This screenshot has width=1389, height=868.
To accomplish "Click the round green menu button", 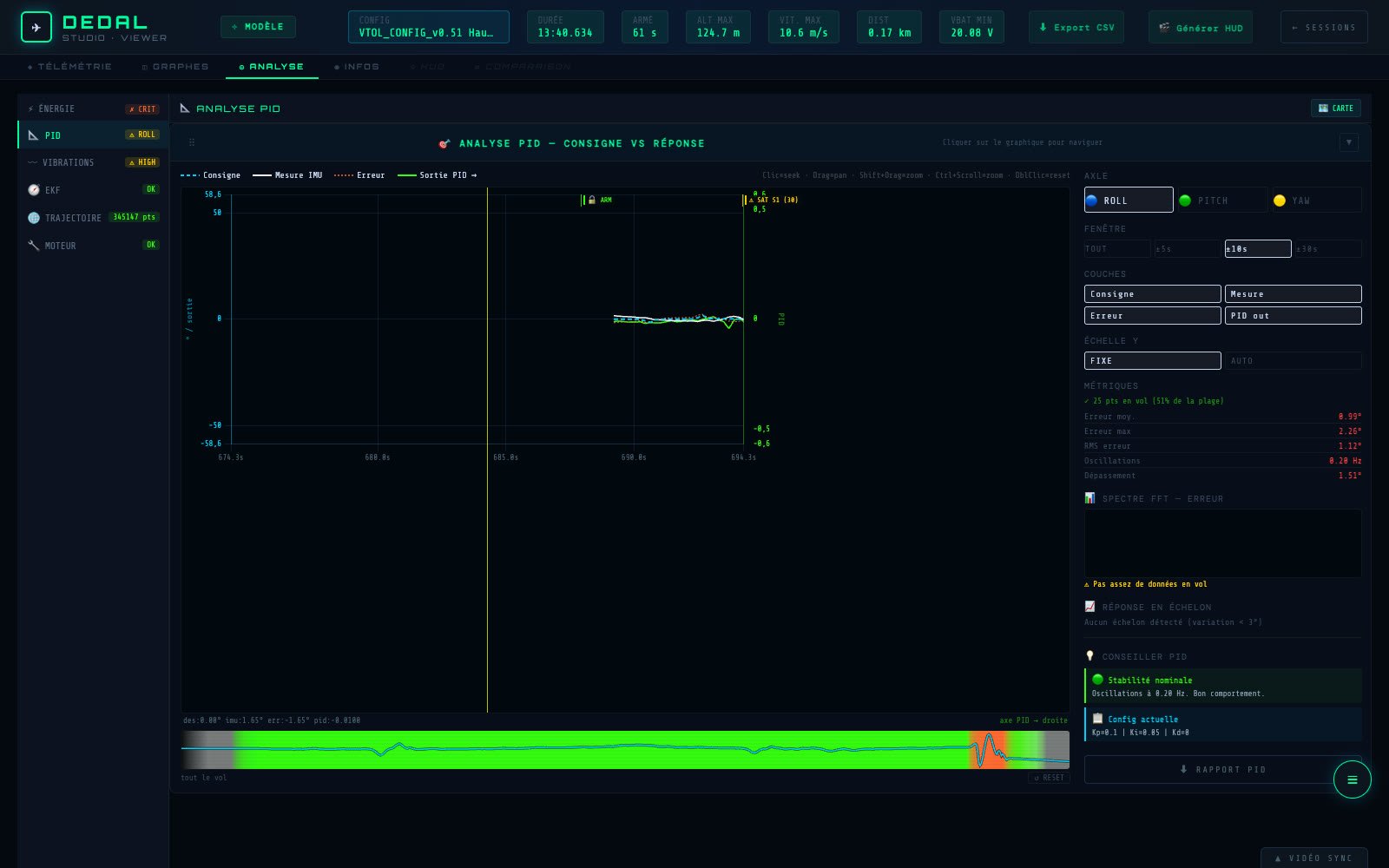I will 1352,779.
